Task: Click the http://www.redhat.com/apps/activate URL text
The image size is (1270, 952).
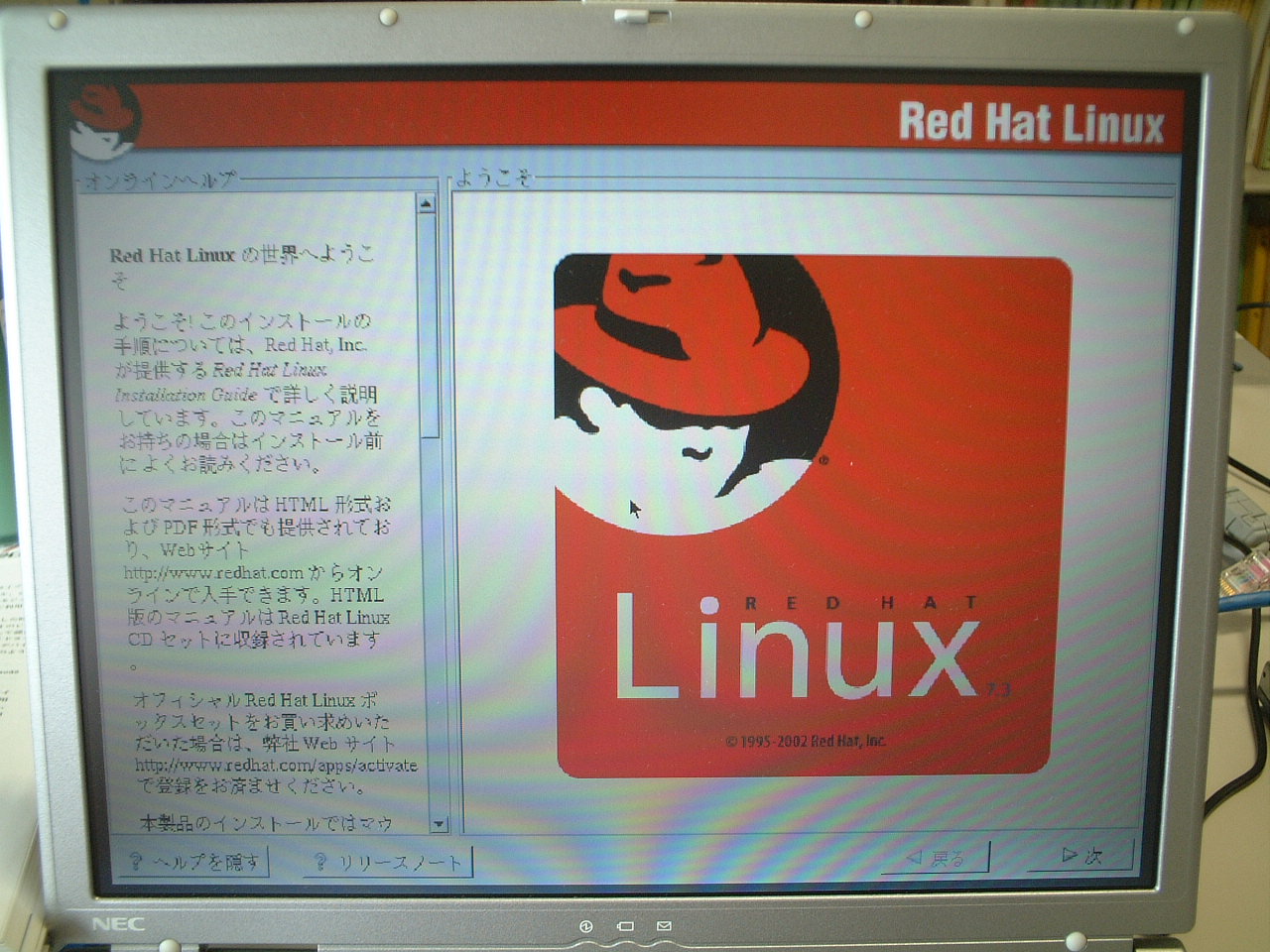Action: (276, 765)
